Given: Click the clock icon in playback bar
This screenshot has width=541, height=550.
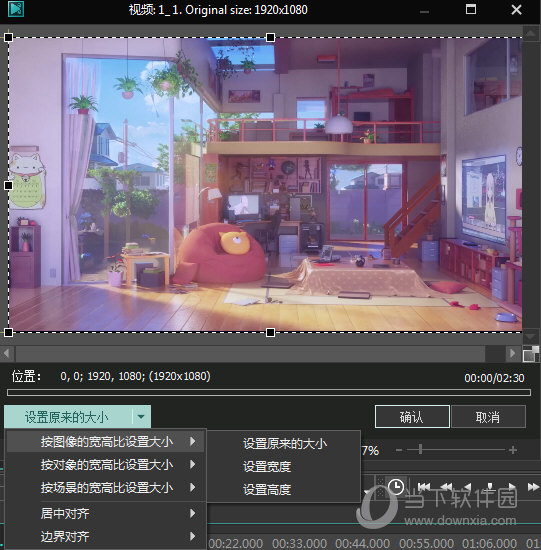Looking at the screenshot, I should (x=396, y=487).
